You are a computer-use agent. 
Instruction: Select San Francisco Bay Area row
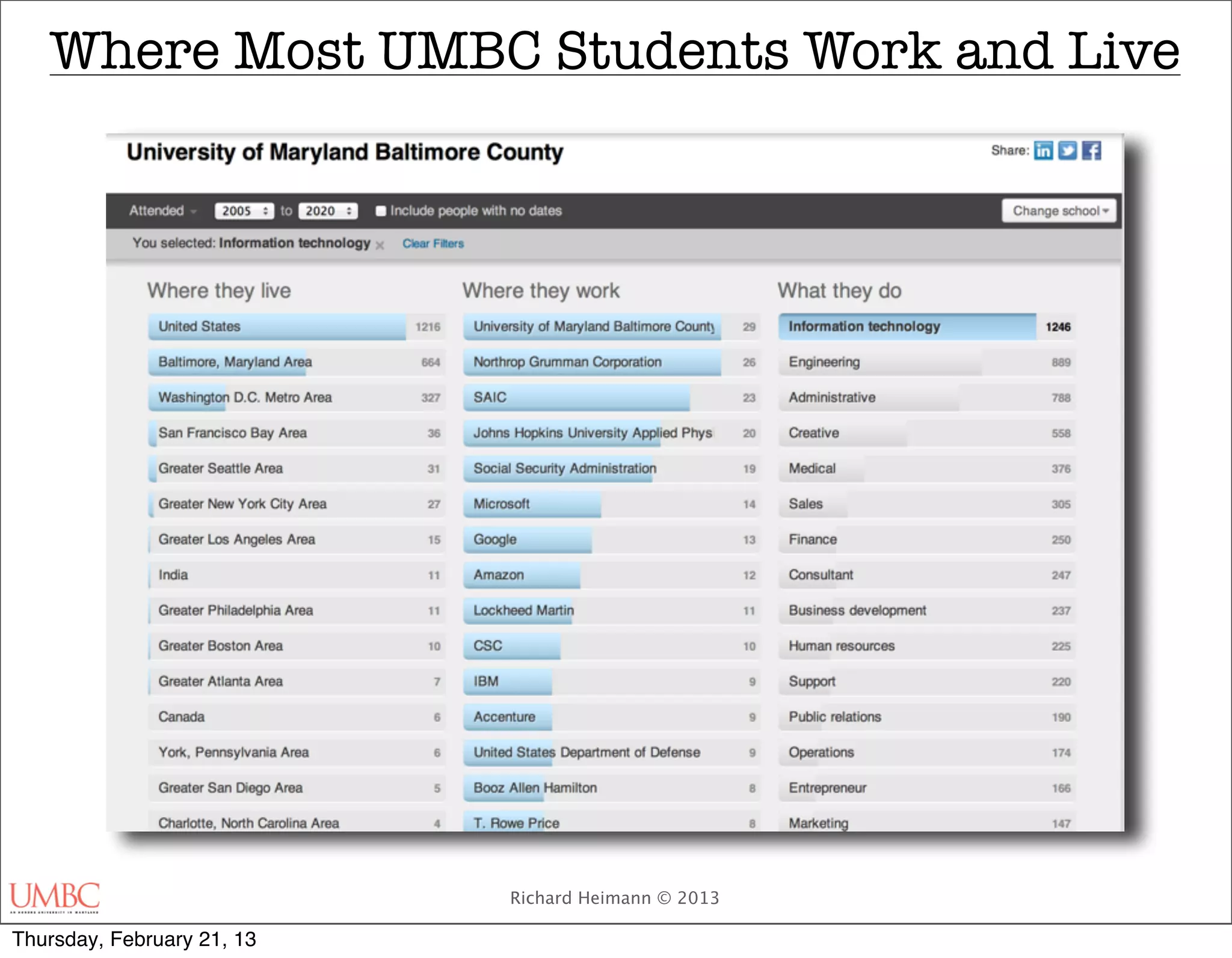point(297,433)
